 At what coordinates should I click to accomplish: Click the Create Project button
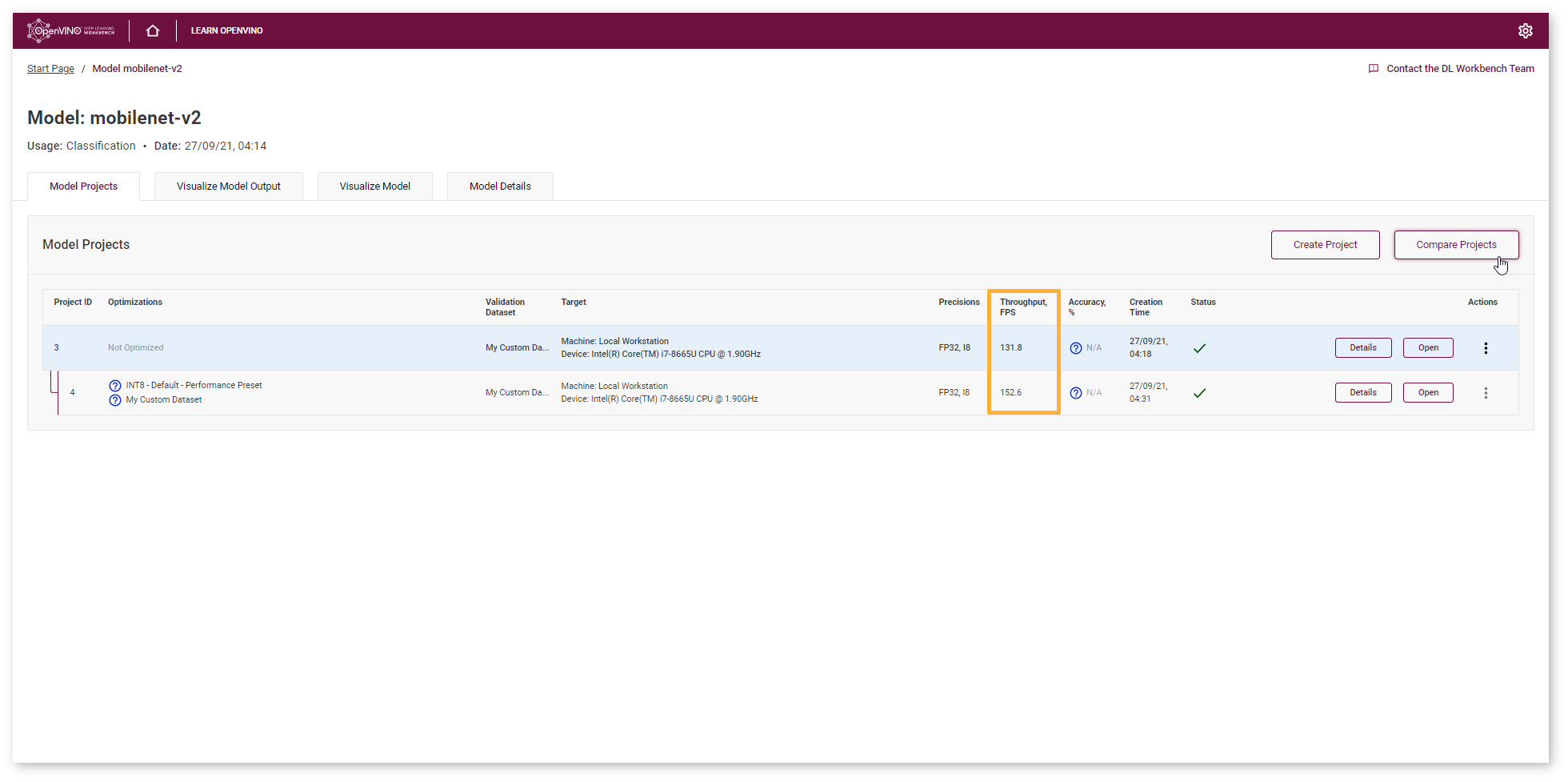tap(1325, 245)
